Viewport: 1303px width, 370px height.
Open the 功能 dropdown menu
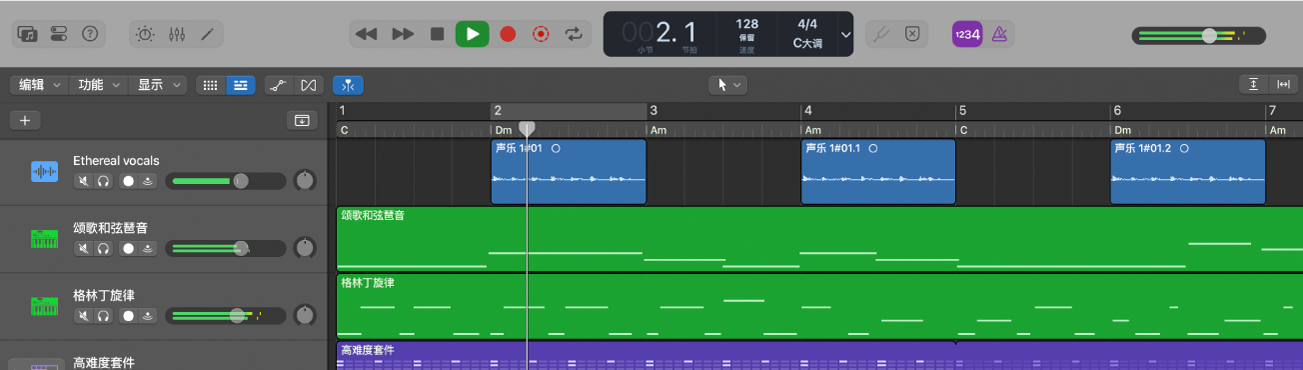click(x=99, y=85)
